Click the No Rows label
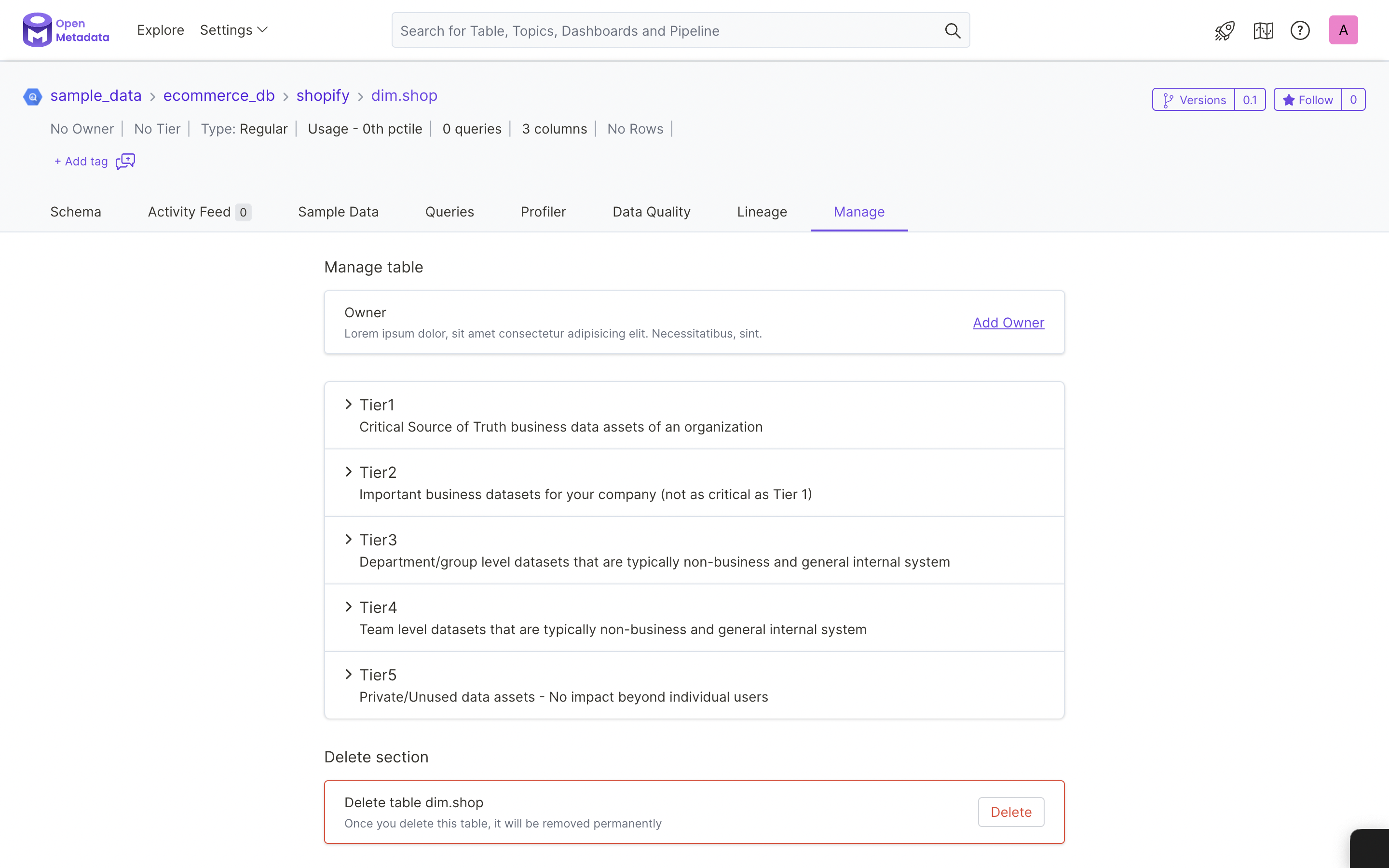This screenshot has width=1389, height=868. (635, 129)
